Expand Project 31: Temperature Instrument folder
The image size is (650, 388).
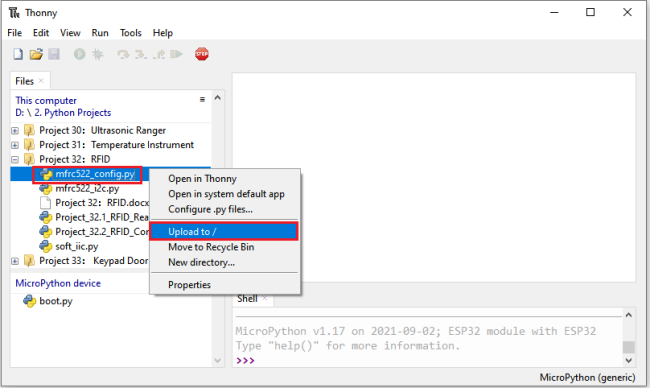(15, 145)
